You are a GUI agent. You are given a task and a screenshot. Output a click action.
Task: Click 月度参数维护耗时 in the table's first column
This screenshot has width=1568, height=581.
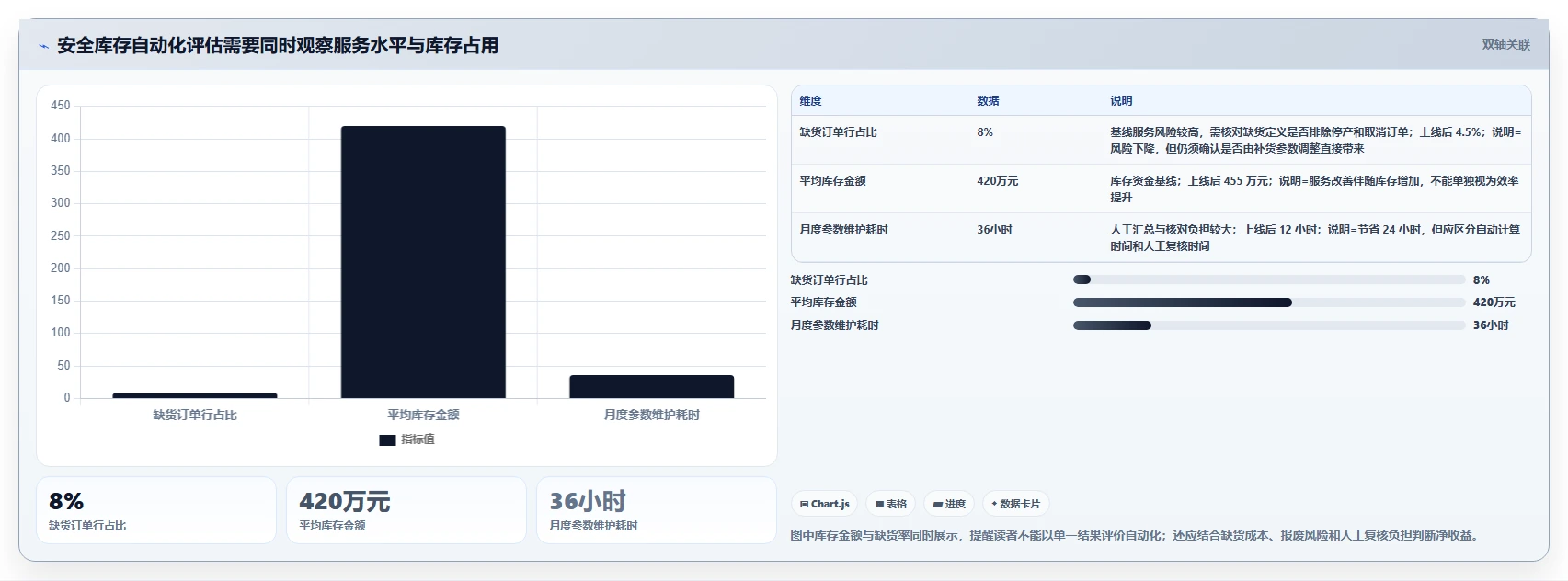(843, 230)
